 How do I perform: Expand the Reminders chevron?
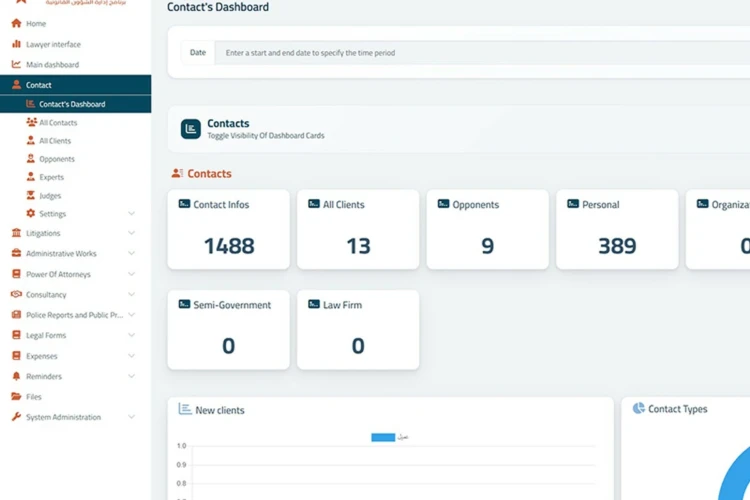tap(131, 376)
